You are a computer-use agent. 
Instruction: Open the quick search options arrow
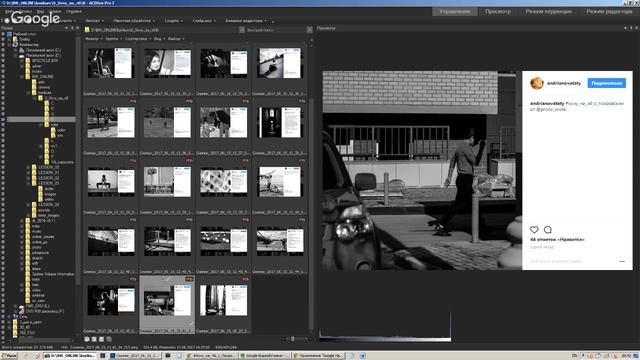309,30
